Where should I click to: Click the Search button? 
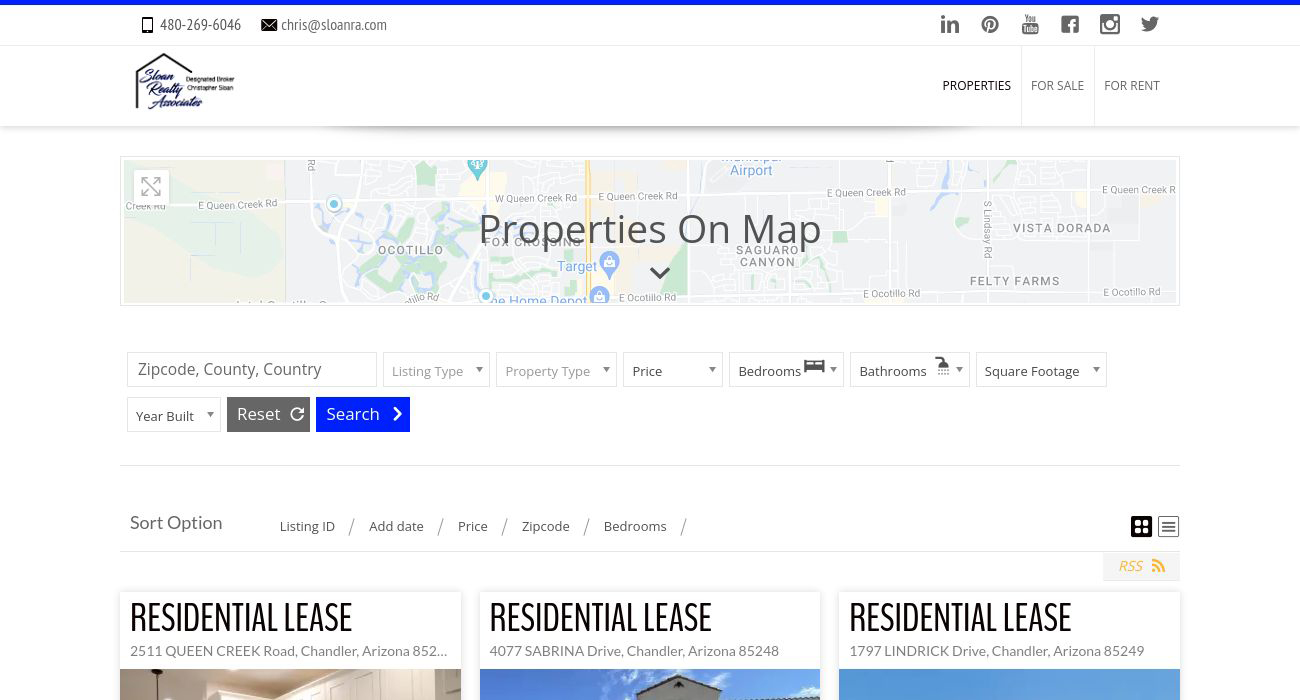point(362,413)
